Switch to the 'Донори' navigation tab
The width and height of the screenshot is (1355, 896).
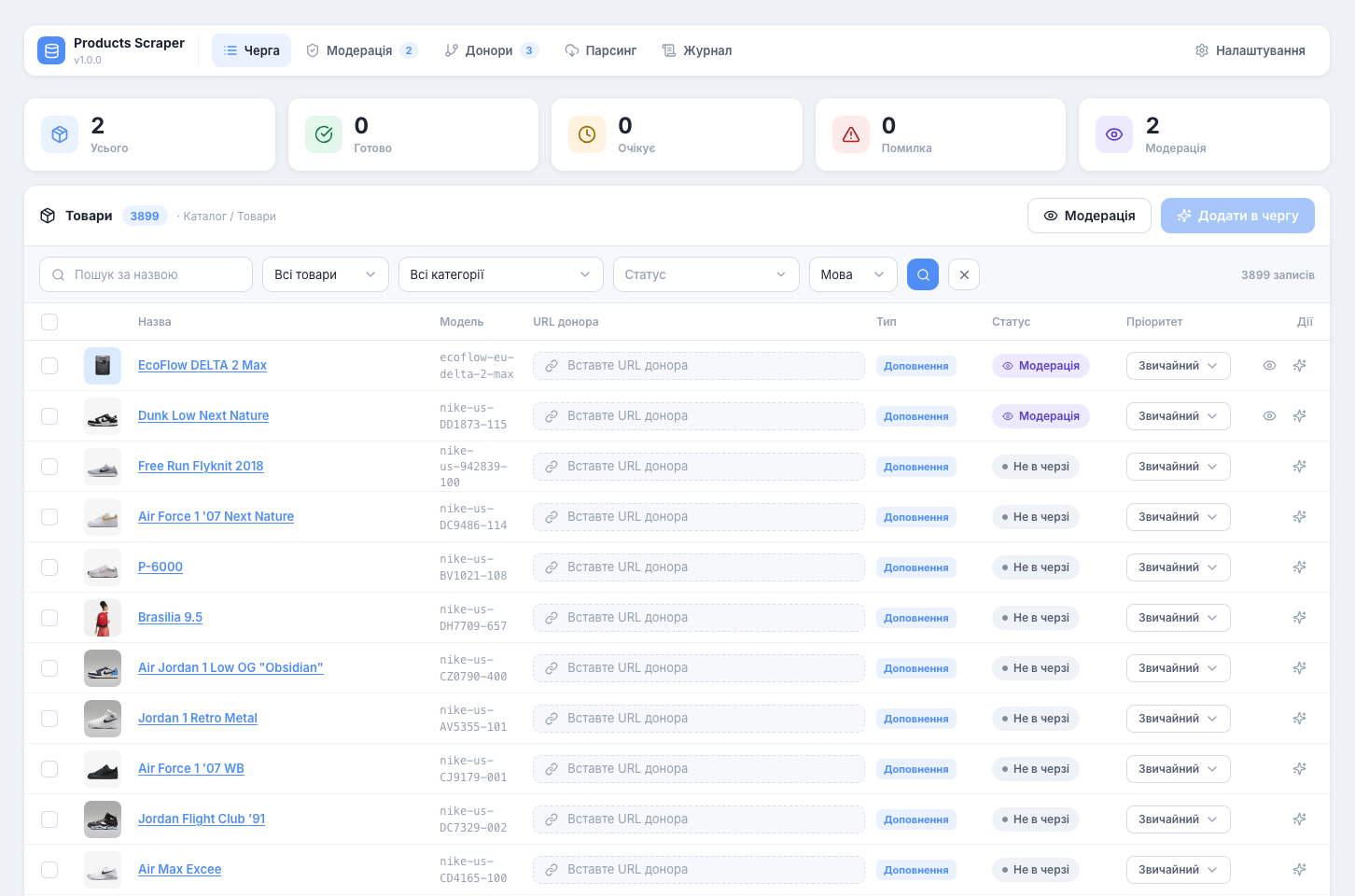pos(492,50)
